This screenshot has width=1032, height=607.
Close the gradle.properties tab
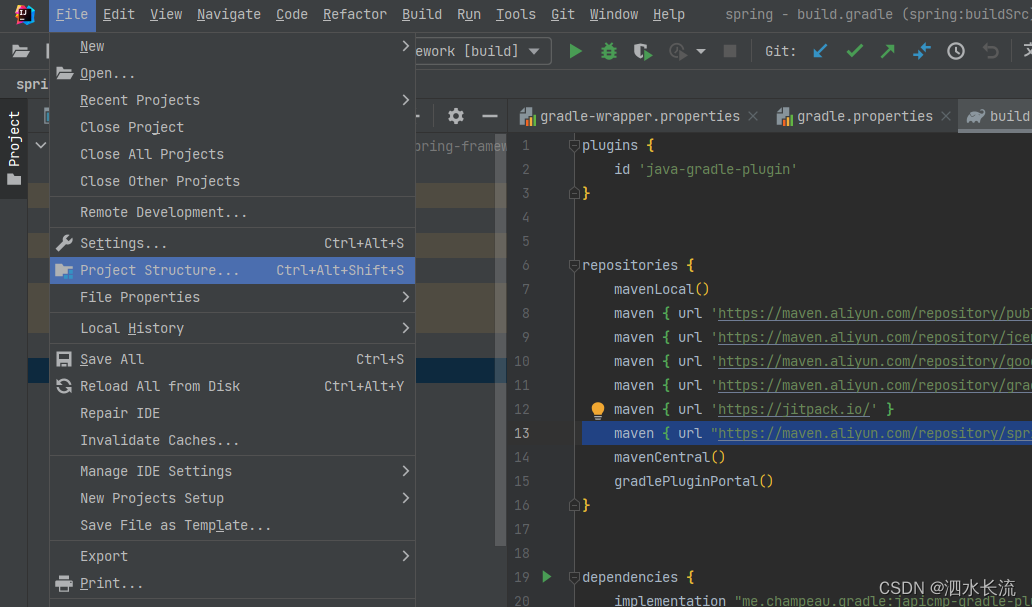pyautogui.click(x=946, y=116)
